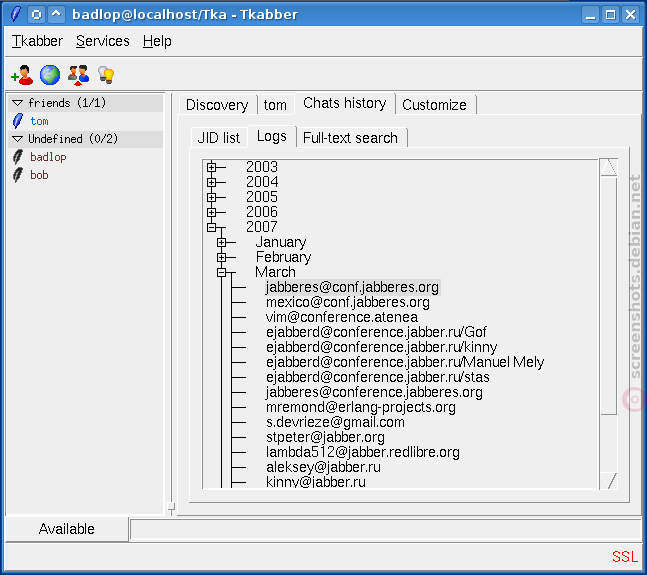Screen dimensions: 647x575
Task: Click the 2007 year label
Action: click(262, 227)
